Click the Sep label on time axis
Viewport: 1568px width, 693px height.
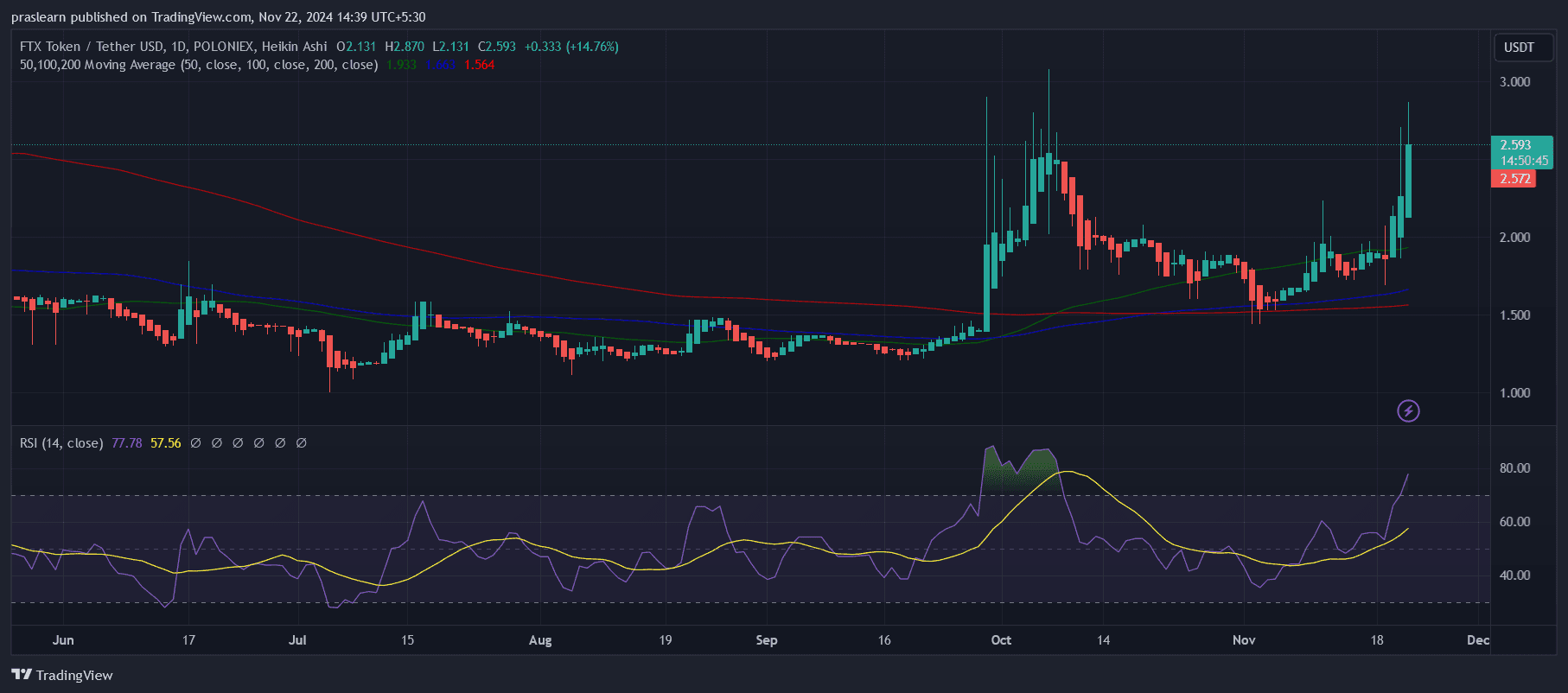tap(767, 640)
